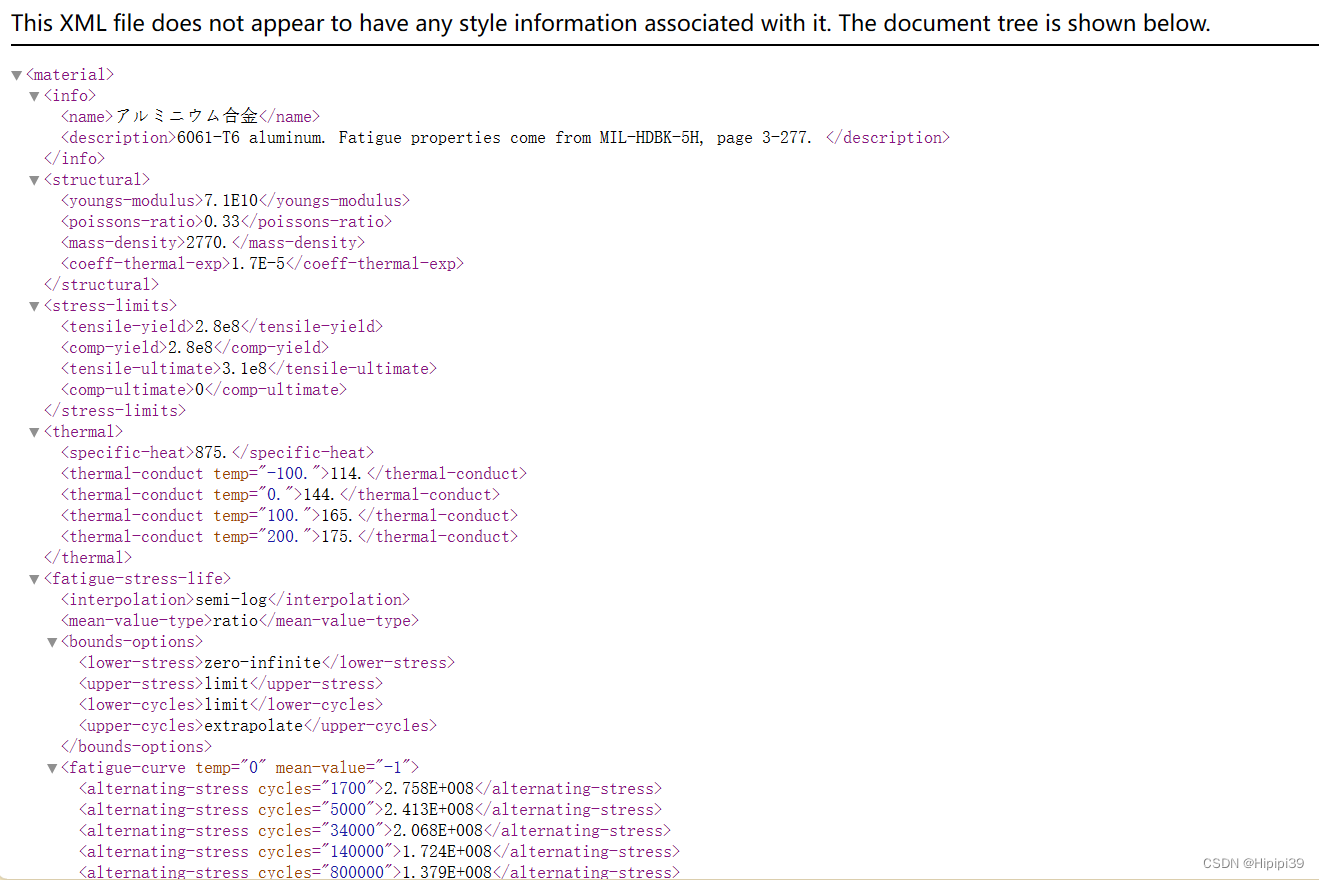This screenshot has height=880, width=1319.
Task: Click thermal-conduct line with temp 200.
Action: click(x=289, y=537)
